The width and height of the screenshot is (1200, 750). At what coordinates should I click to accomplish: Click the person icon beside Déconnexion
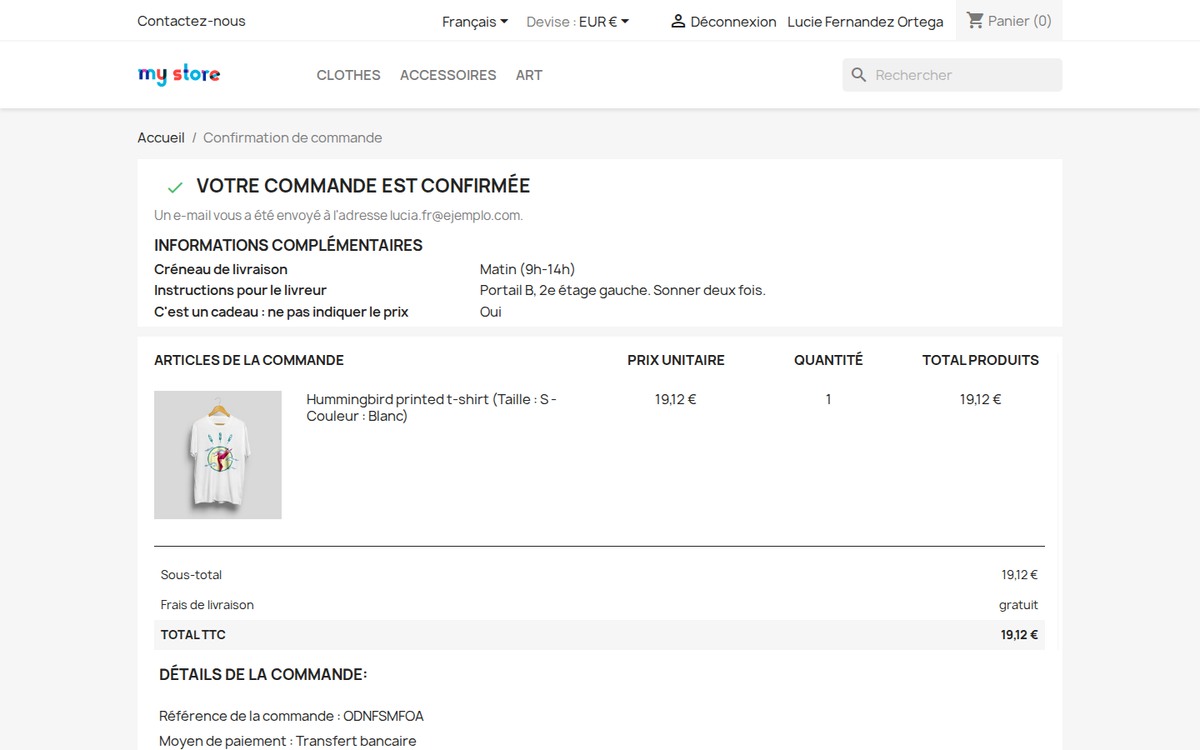point(678,21)
